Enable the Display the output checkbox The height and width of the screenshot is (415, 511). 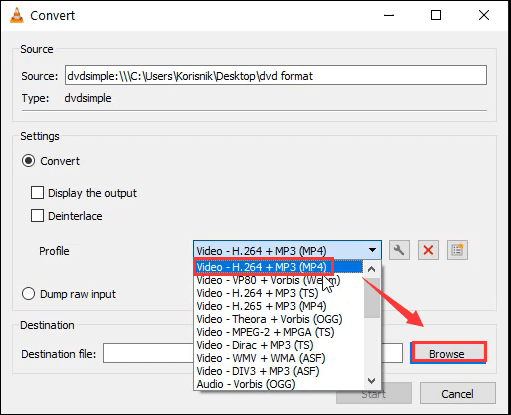(37, 193)
